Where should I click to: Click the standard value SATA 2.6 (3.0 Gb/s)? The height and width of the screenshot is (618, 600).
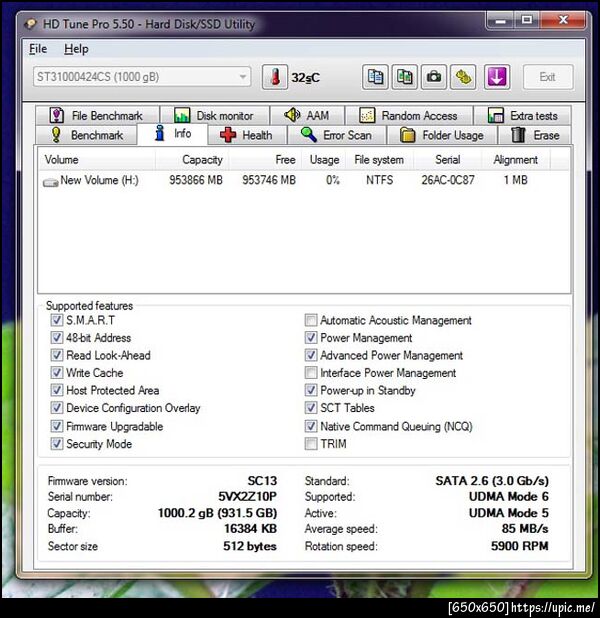coord(492,481)
